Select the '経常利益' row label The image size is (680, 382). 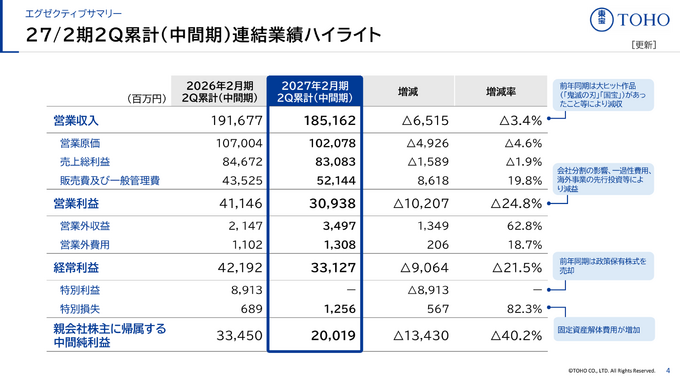pos(76,268)
